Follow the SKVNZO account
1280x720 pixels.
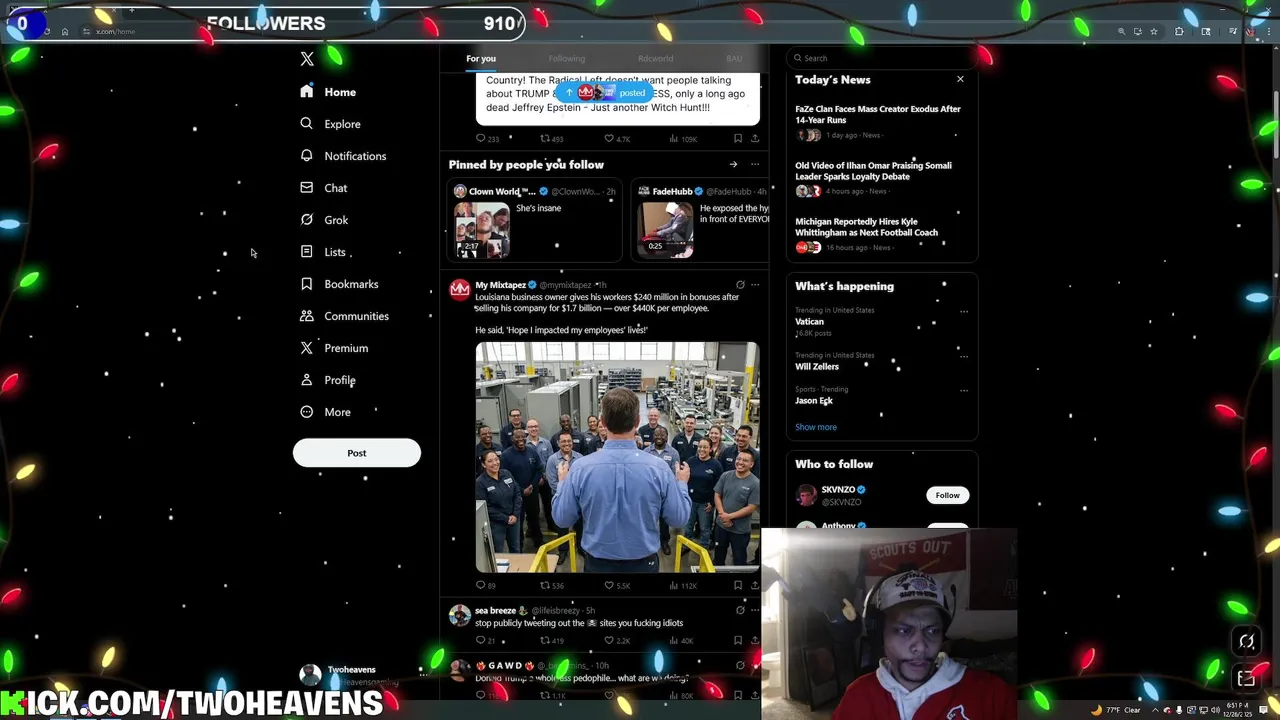pos(947,495)
